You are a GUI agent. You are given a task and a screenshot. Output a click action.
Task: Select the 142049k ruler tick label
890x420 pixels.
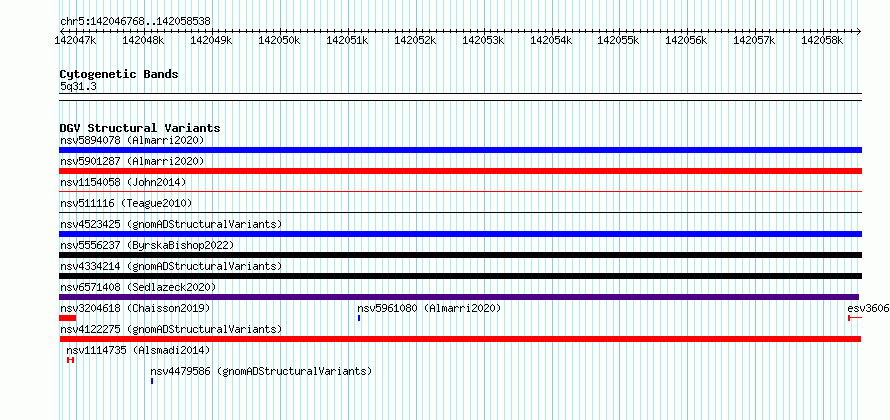211,40
